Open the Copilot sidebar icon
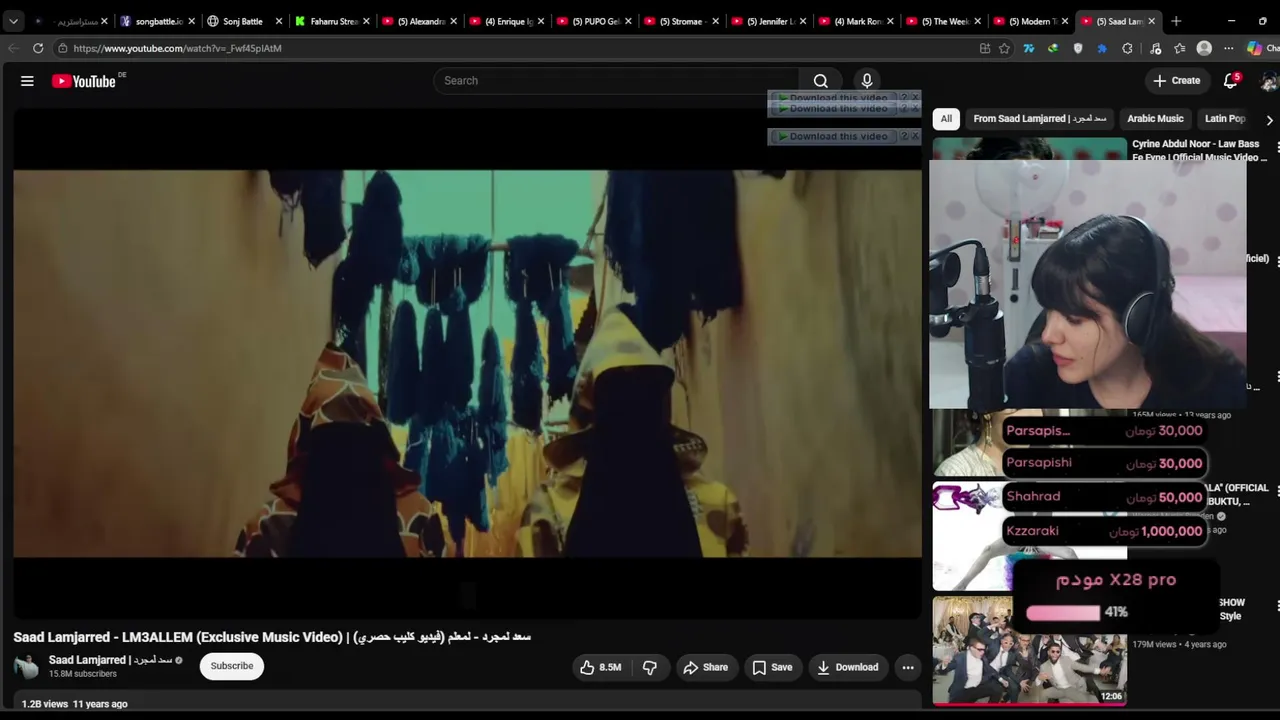 1255,48
